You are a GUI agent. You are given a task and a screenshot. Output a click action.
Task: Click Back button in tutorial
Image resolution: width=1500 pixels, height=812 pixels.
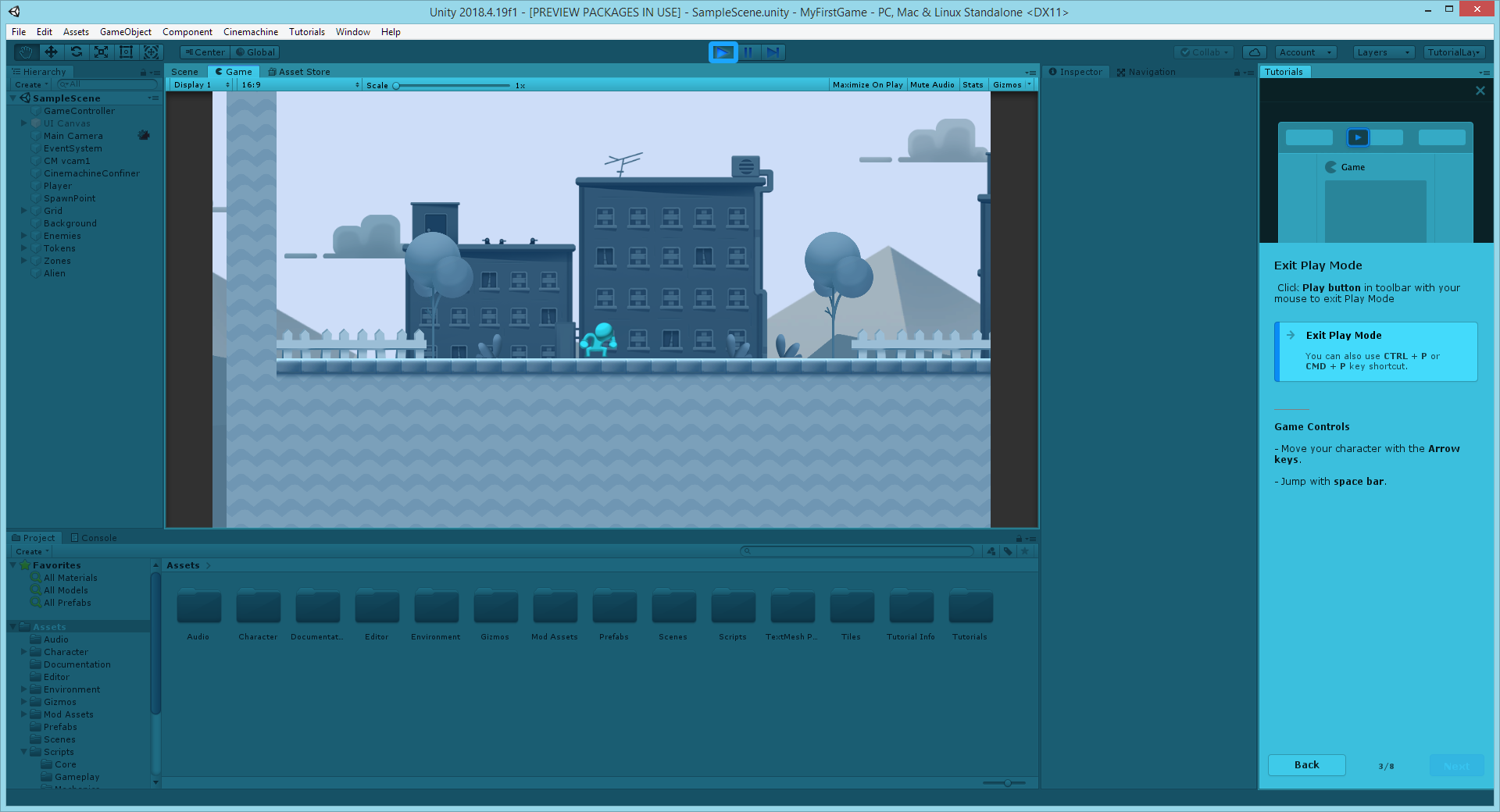click(1306, 765)
